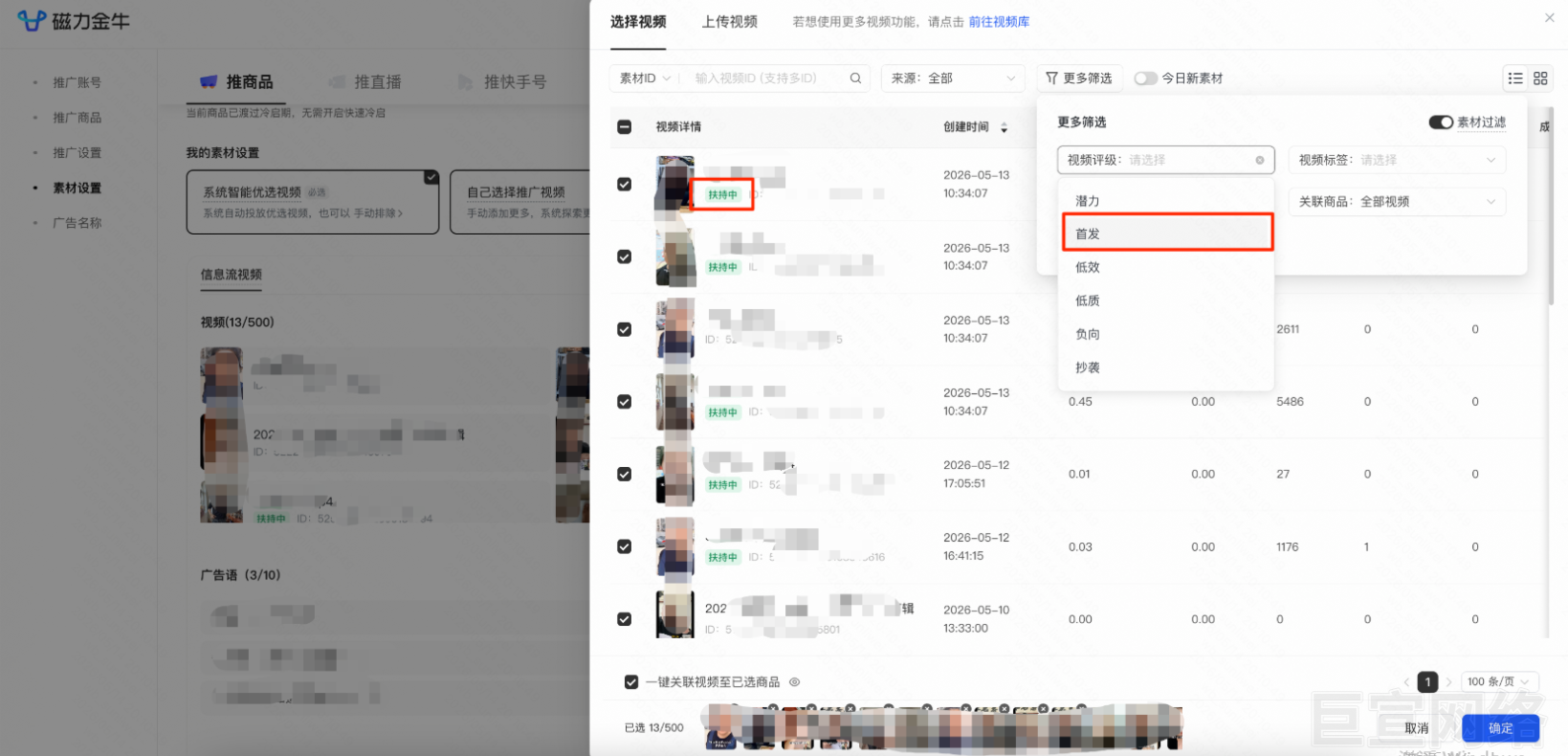
Task: Click the 推直播 tab icon
Action: click(x=337, y=82)
